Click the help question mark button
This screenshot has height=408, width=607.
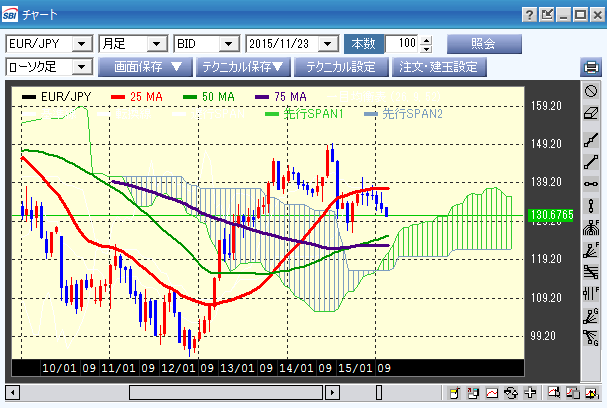530,15
